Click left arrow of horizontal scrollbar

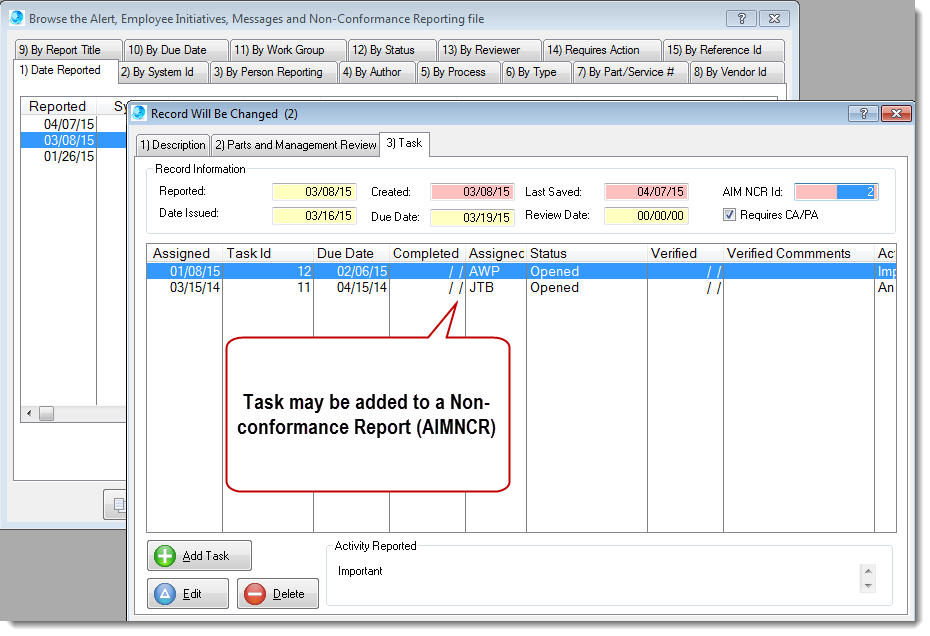[x=29, y=414]
